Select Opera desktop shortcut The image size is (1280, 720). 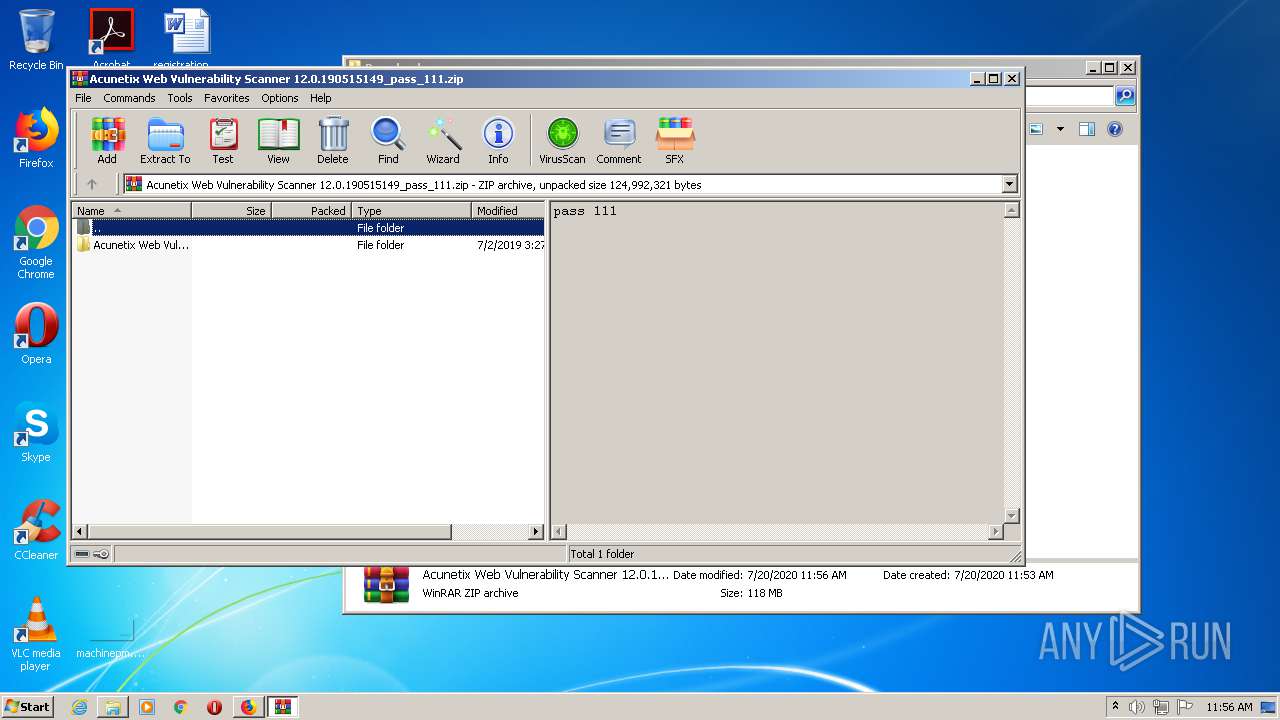(36, 334)
